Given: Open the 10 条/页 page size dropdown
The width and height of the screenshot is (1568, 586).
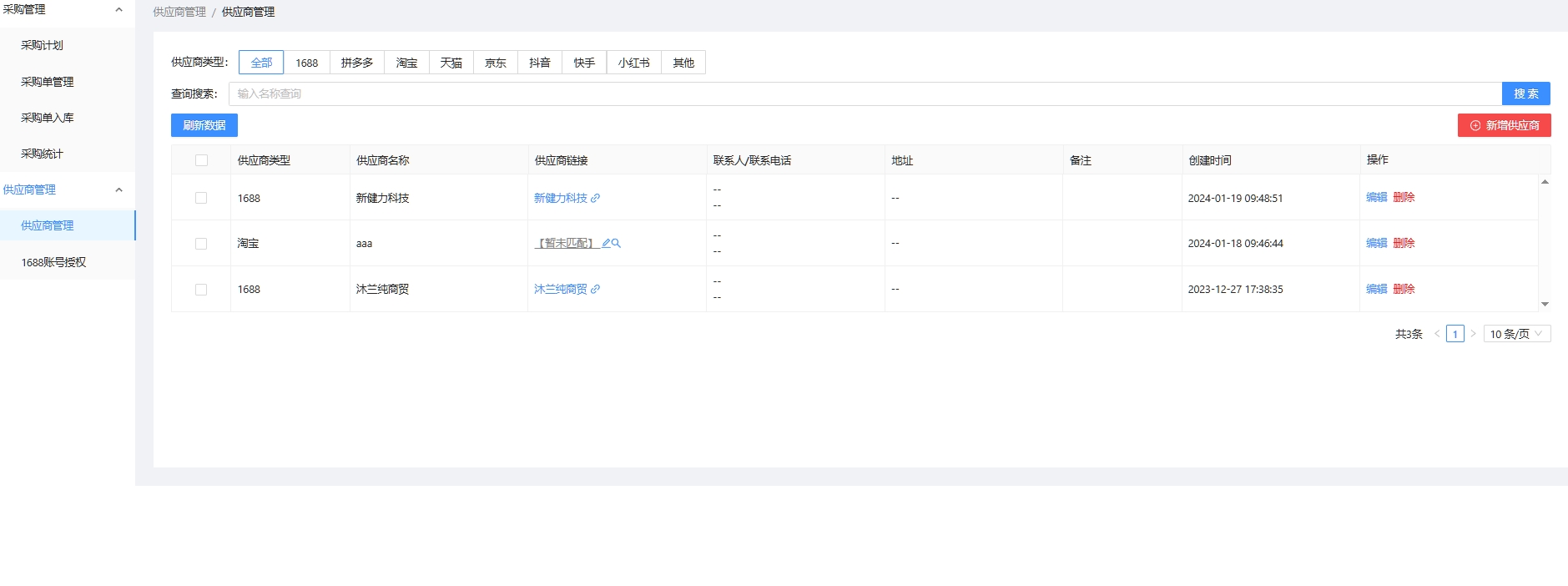Looking at the screenshot, I should pyautogui.click(x=1516, y=334).
